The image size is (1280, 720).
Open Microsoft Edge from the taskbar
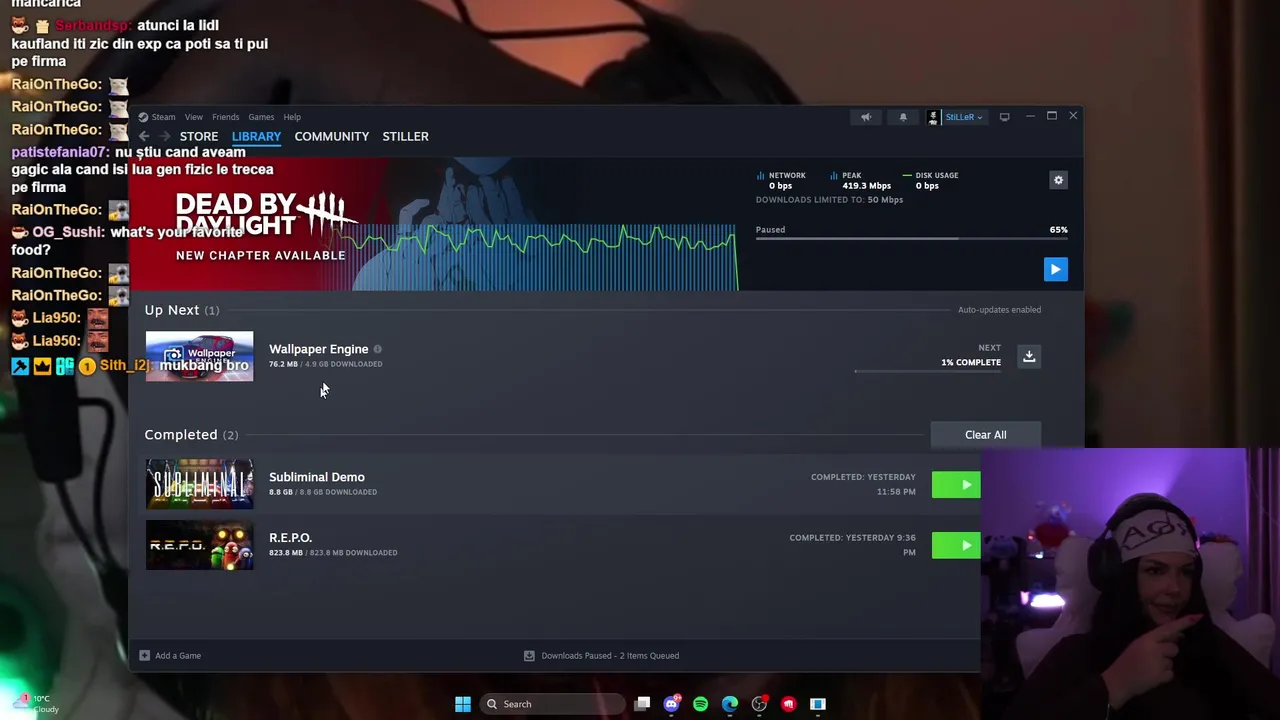tap(730, 704)
